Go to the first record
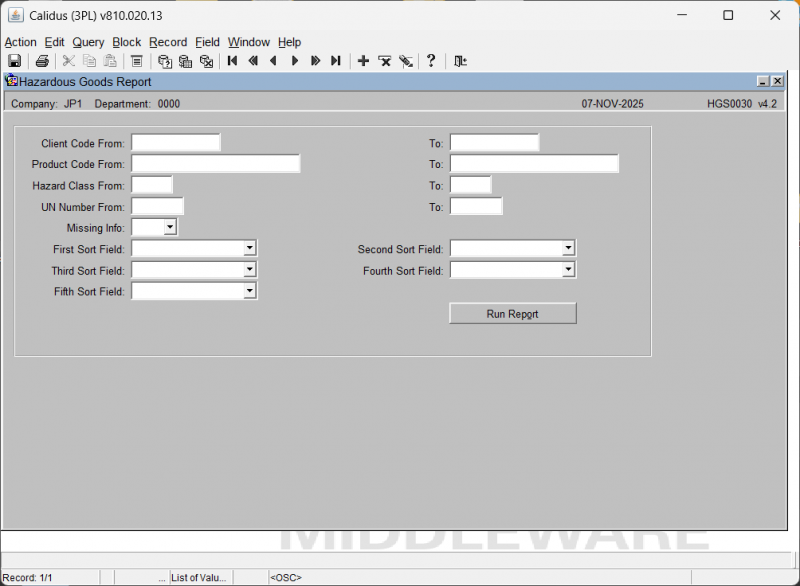The height and width of the screenshot is (586, 800). click(x=232, y=61)
